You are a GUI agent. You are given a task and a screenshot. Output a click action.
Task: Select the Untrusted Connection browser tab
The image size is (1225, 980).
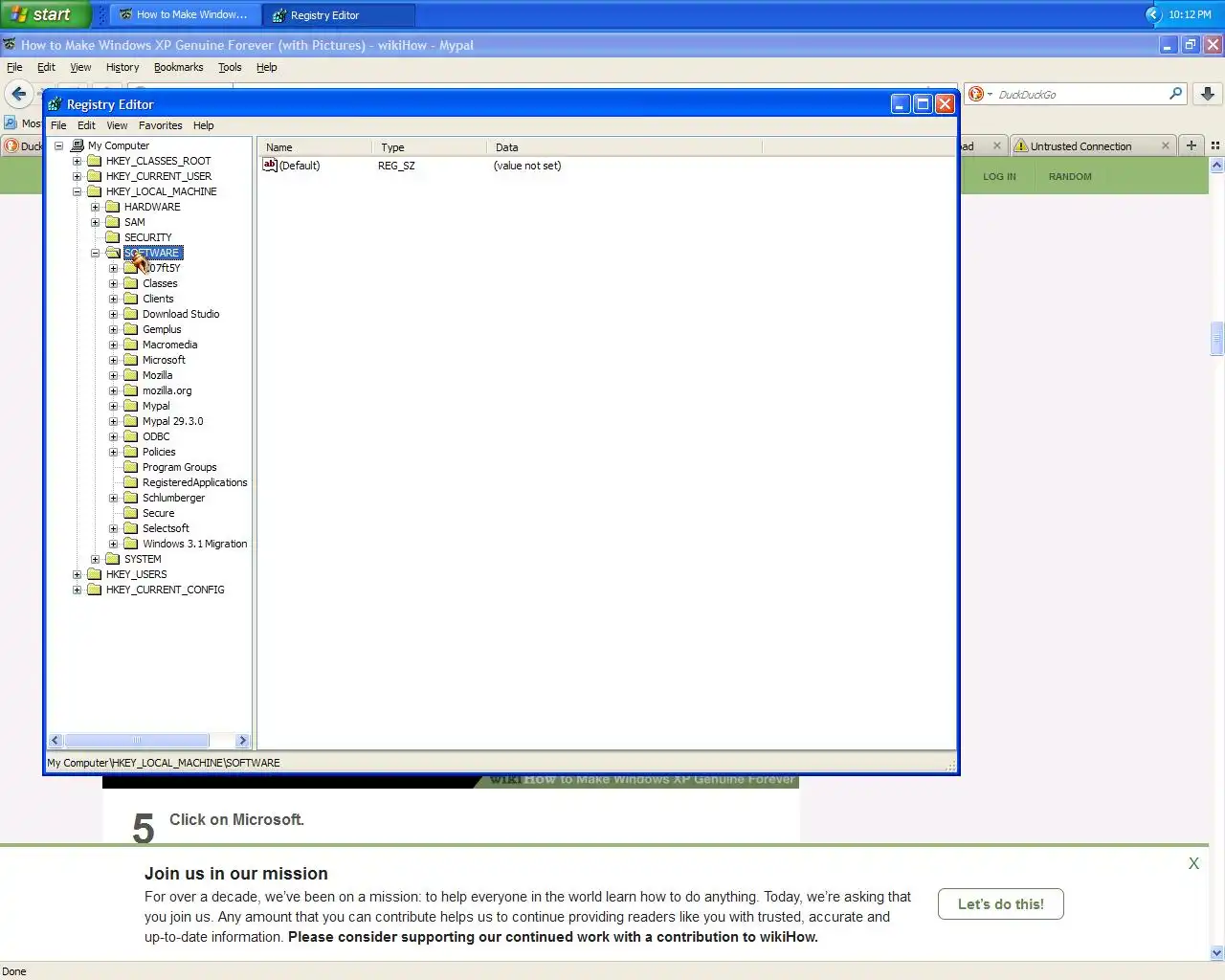(1092, 145)
